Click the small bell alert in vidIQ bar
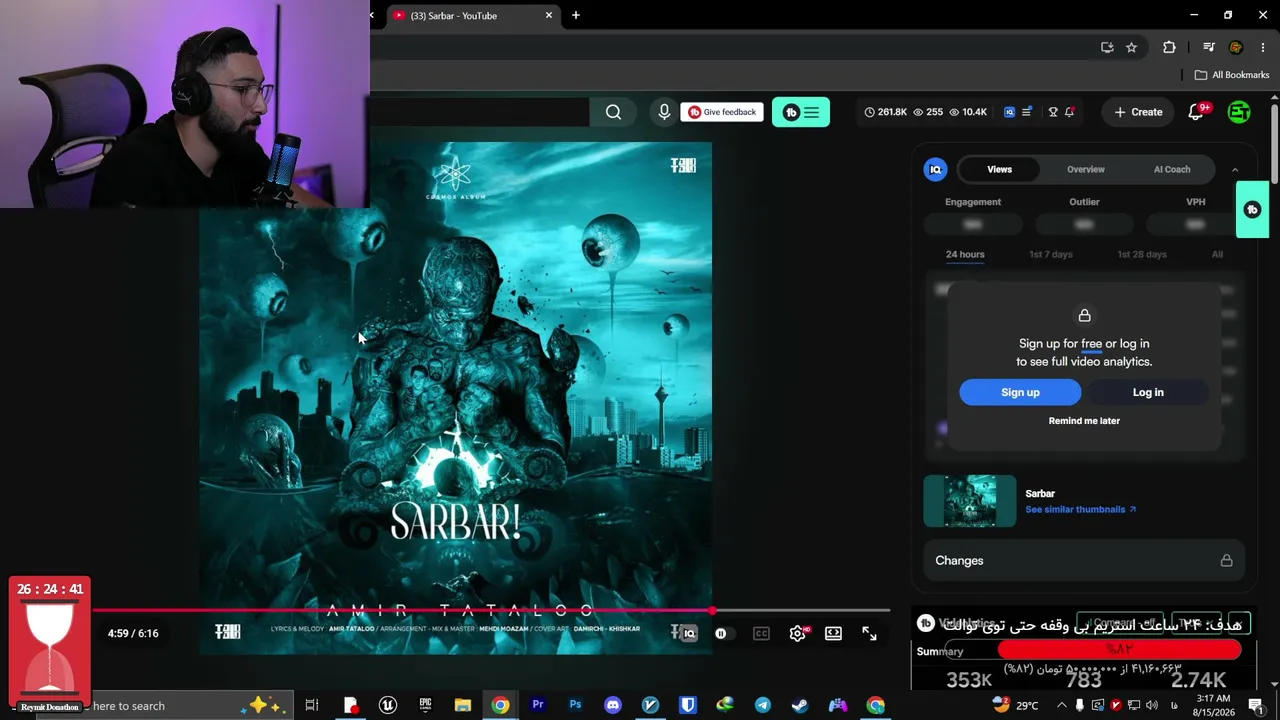The width and height of the screenshot is (1280, 720). pyautogui.click(x=1069, y=112)
